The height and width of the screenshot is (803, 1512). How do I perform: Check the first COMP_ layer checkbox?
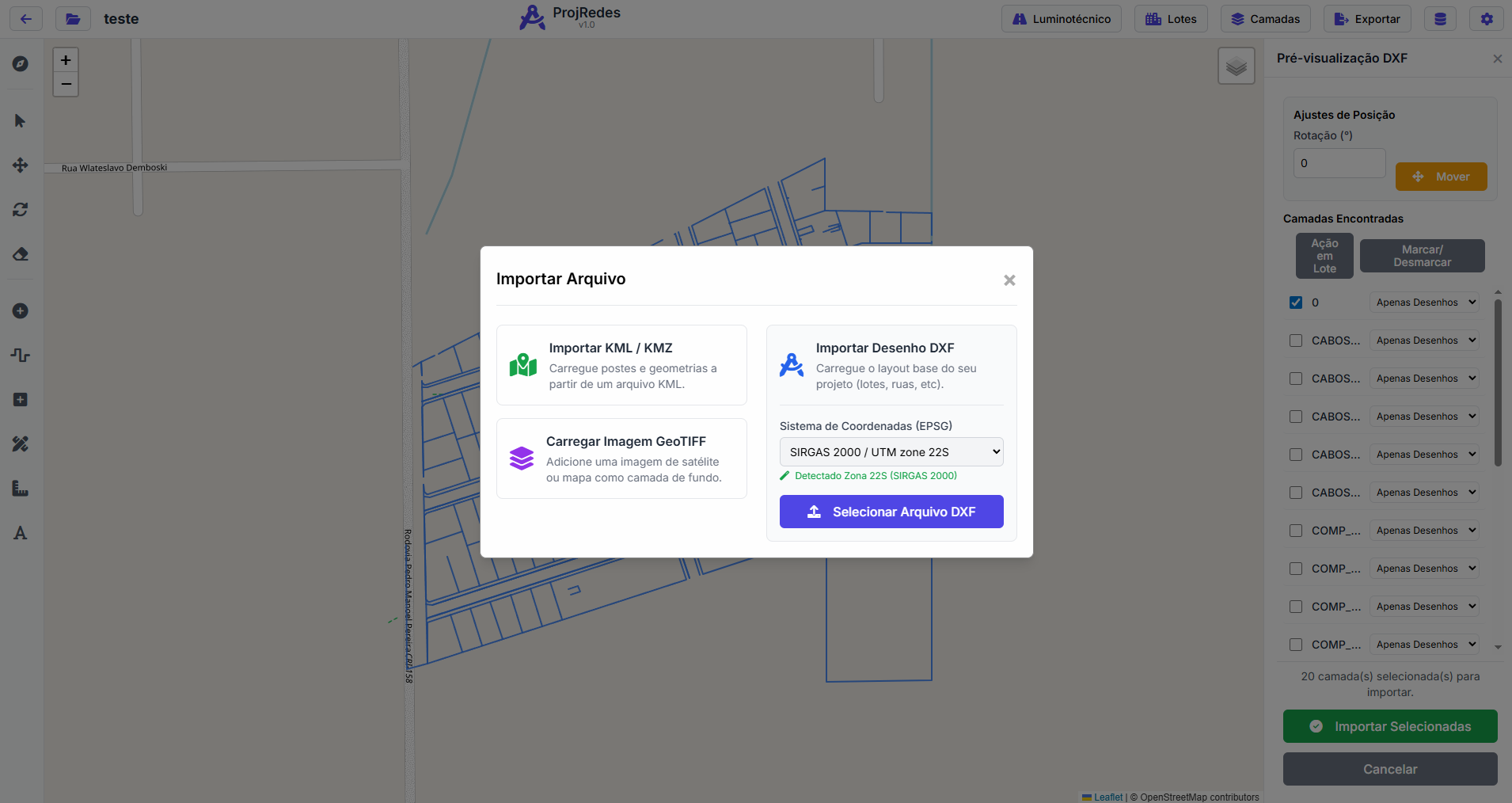[1296, 531]
